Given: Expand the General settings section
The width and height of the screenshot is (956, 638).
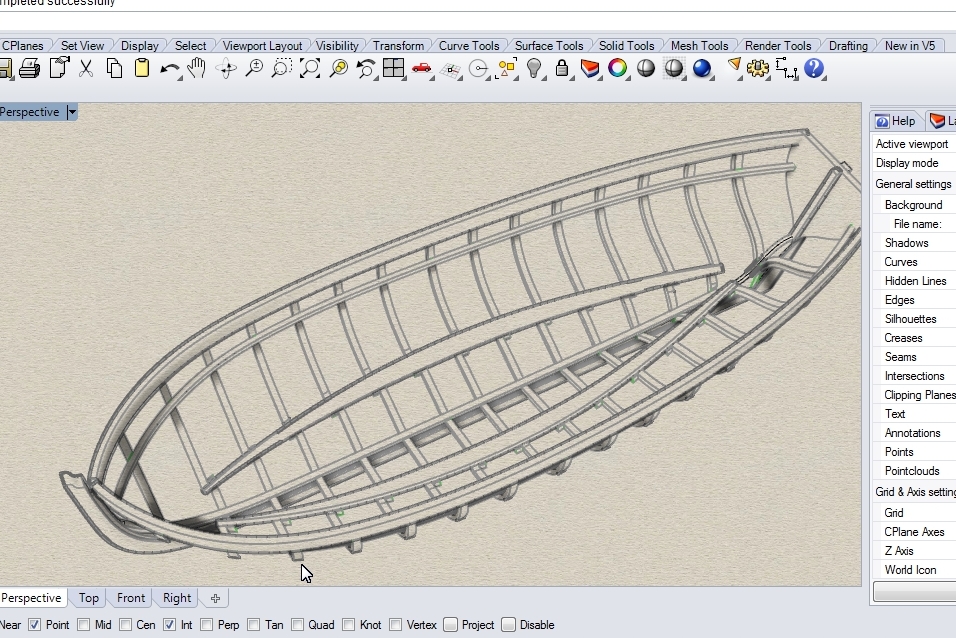Looking at the screenshot, I should (x=913, y=184).
